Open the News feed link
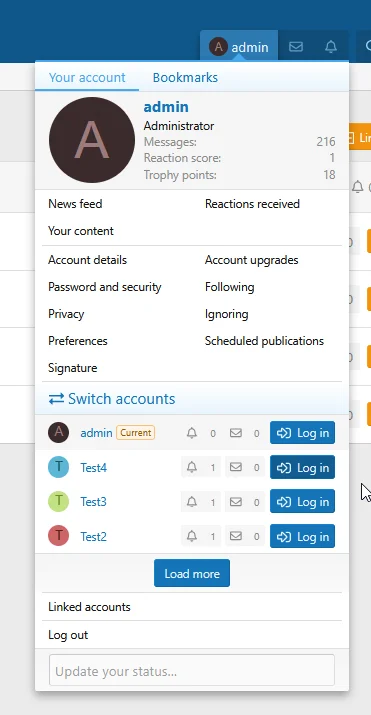The width and height of the screenshot is (371, 715). [x=75, y=204]
